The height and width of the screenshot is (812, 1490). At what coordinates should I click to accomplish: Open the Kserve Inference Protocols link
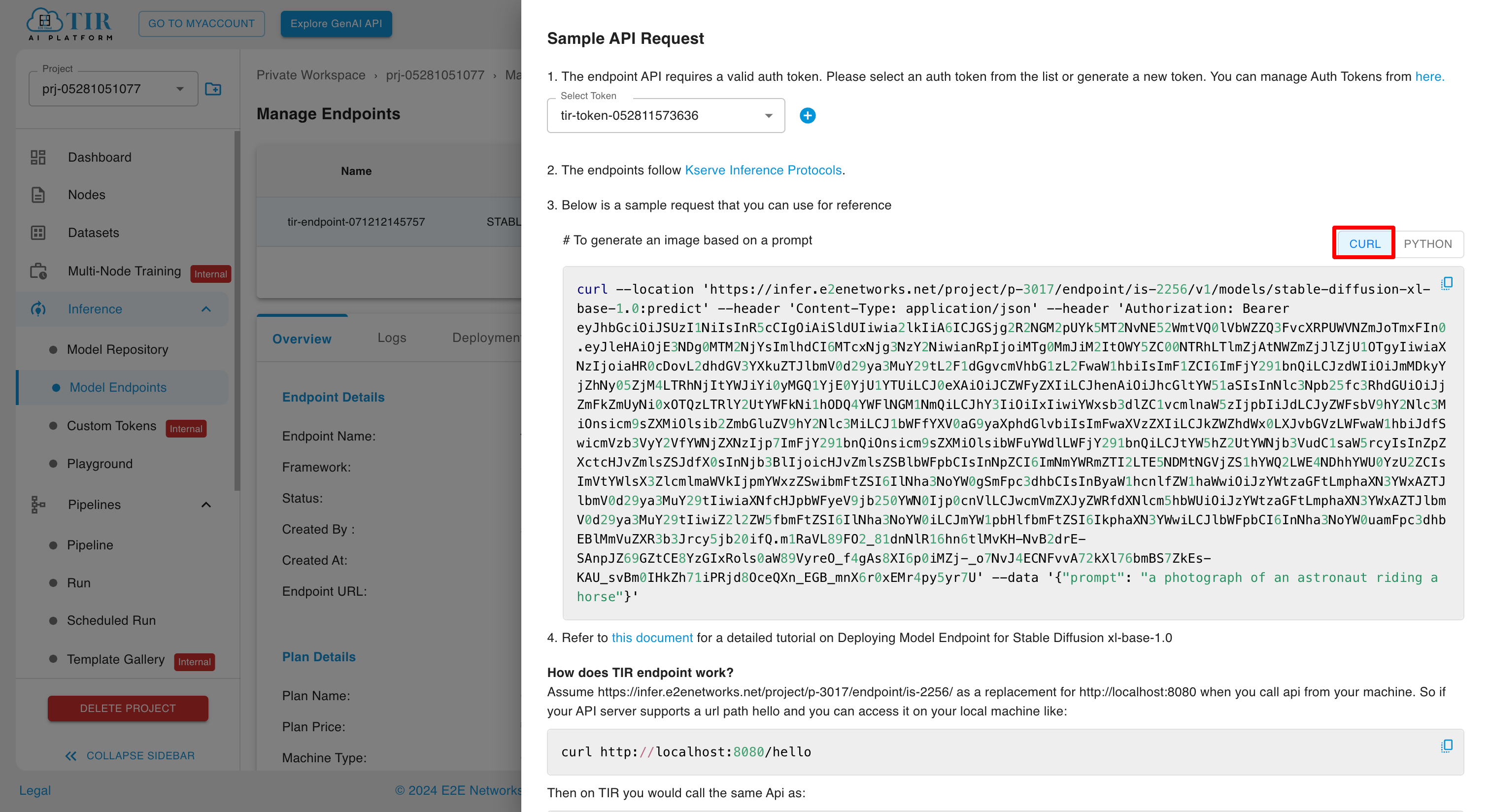763,170
